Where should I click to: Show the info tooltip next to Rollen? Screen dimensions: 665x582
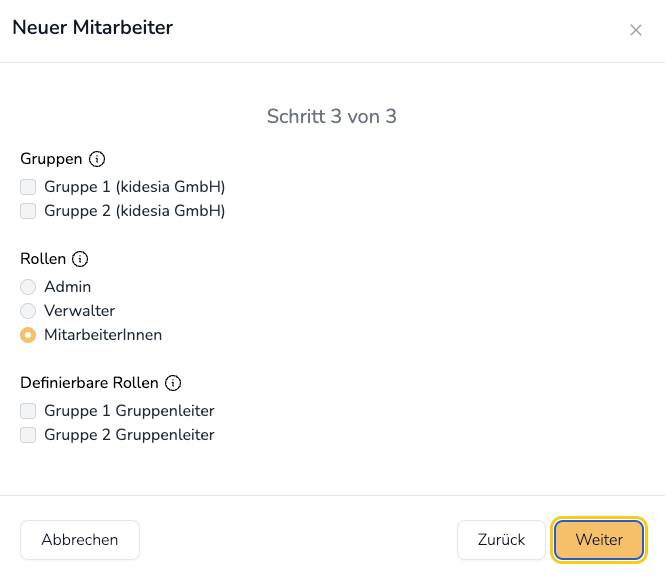pos(80,259)
